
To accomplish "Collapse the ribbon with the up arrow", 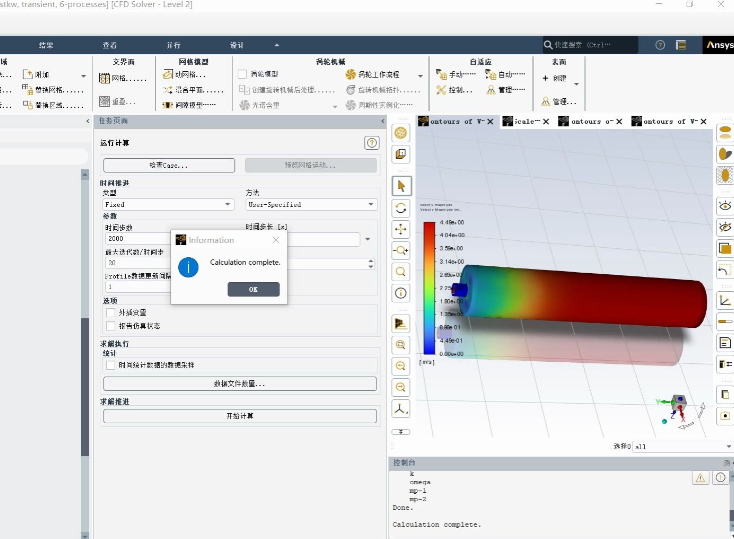I will (x=277, y=45).
